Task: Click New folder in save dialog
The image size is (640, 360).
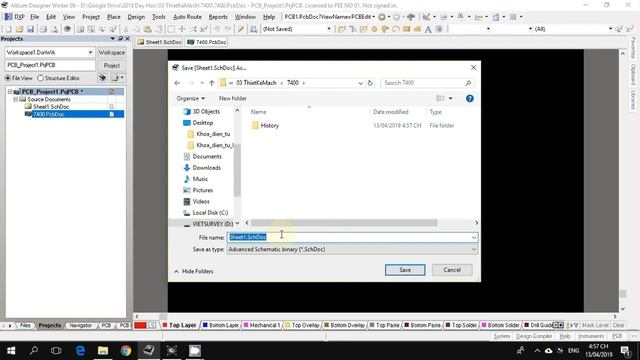Action: pyautogui.click(x=233, y=98)
